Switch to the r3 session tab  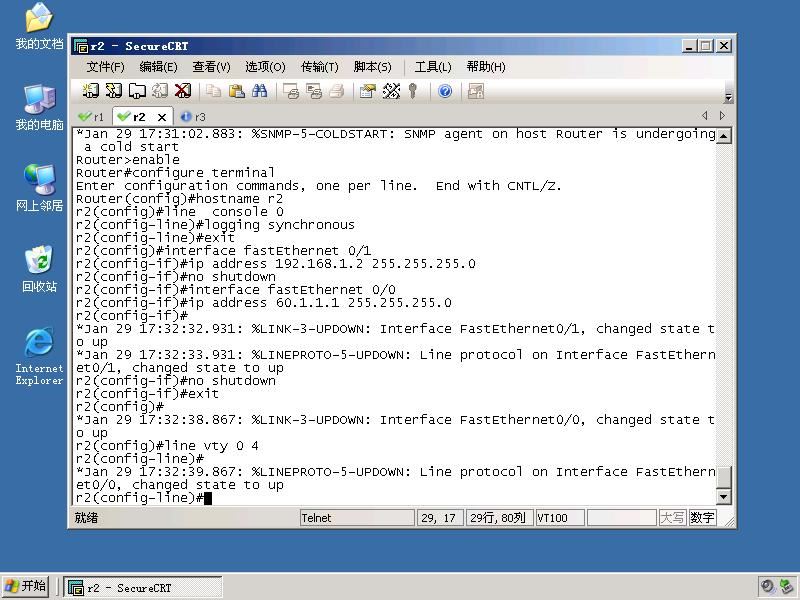(193, 117)
